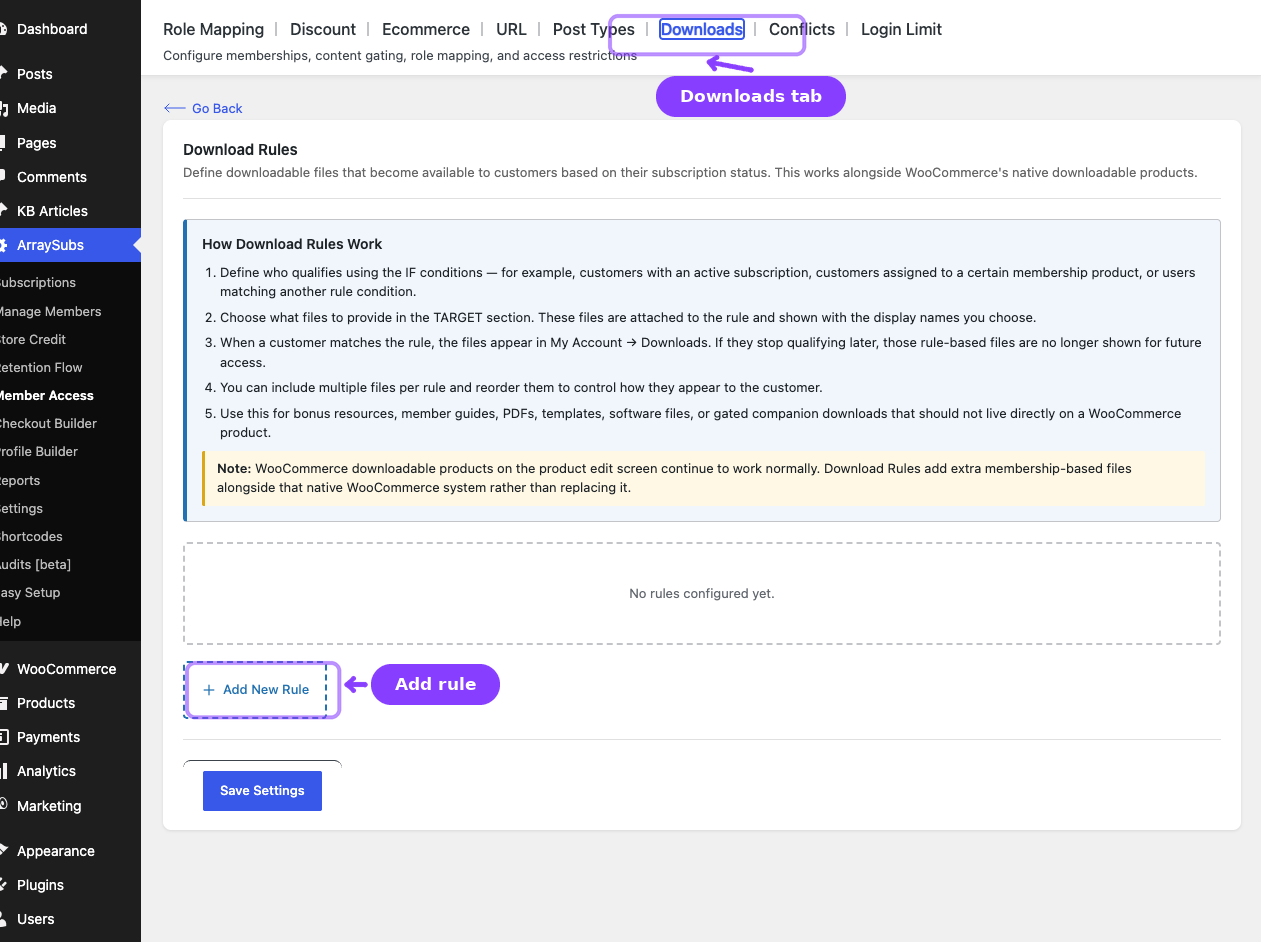The width and height of the screenshot is (1261, 942).
Task: Open the Manage Members submenu item
Action: coord(50,311)
